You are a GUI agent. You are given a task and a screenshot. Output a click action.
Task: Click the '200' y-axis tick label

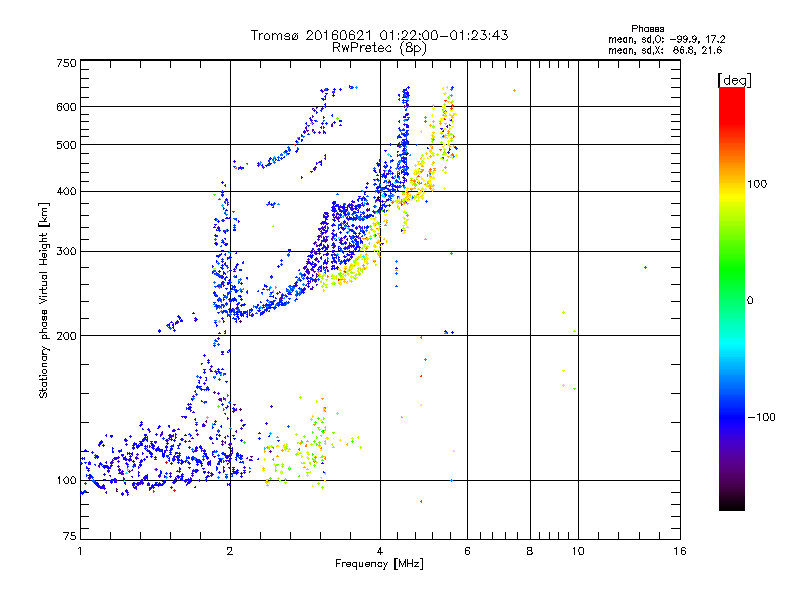click(x=67, y=336)
